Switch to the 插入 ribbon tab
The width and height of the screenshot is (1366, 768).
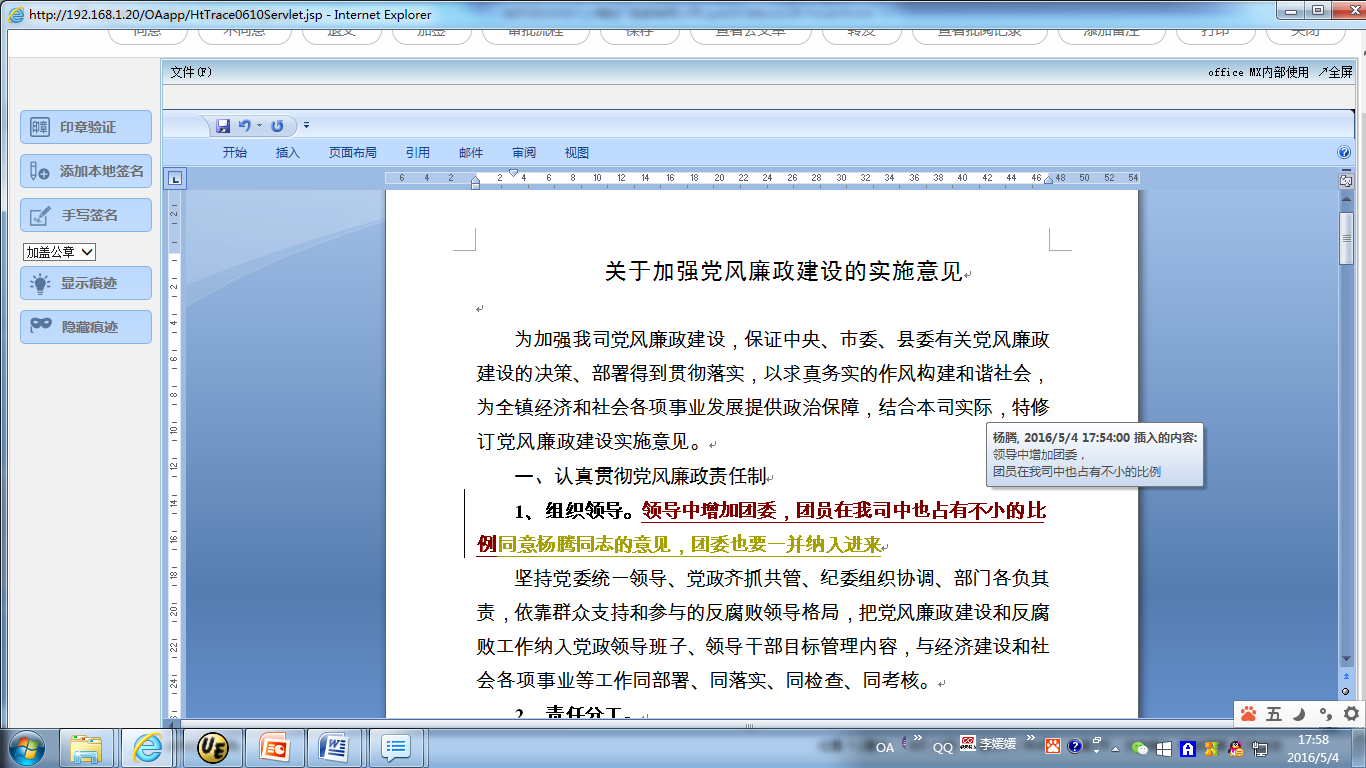[x=288, y=152]
